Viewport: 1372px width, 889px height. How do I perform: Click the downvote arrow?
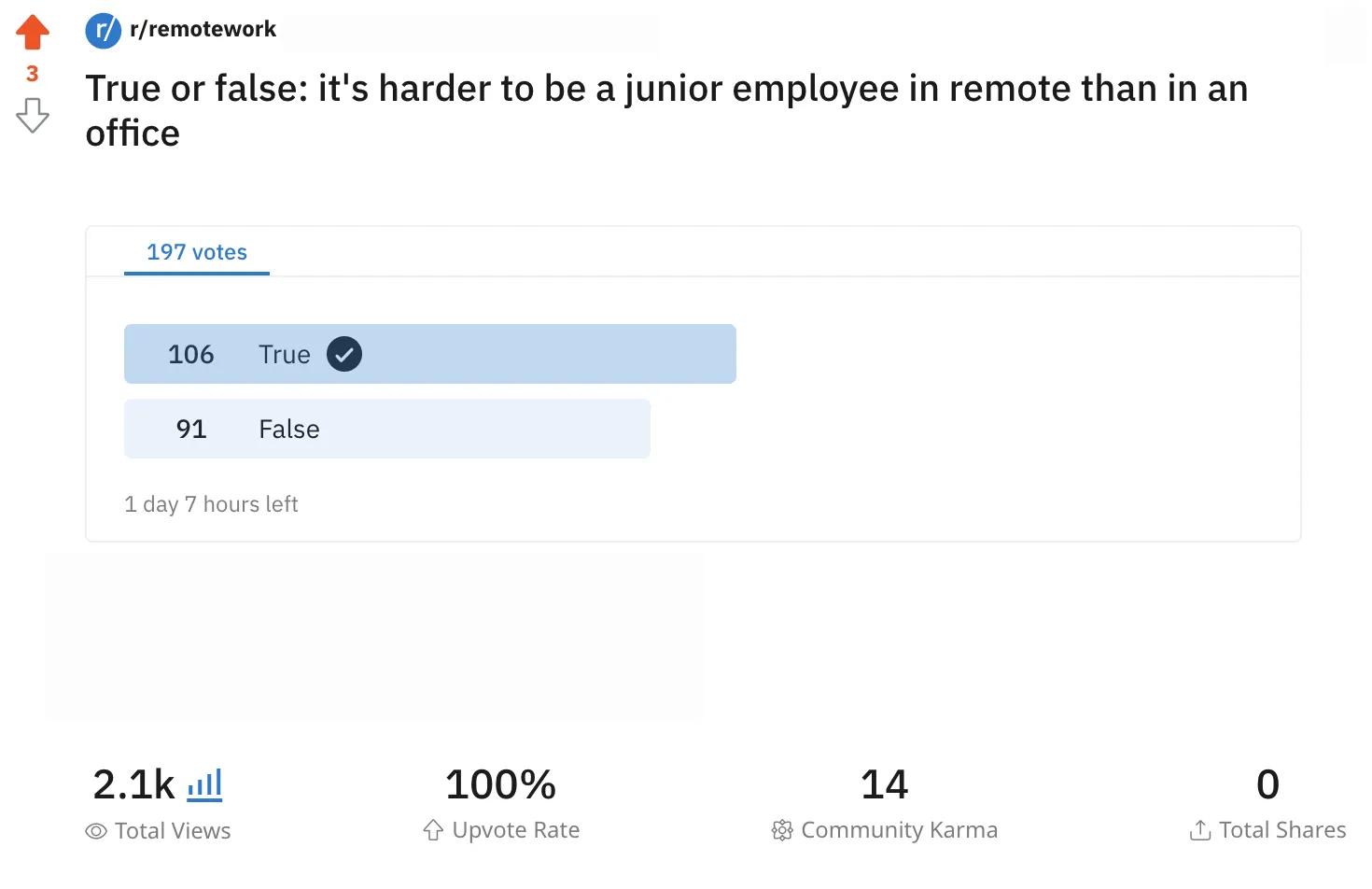click(33, 115)
